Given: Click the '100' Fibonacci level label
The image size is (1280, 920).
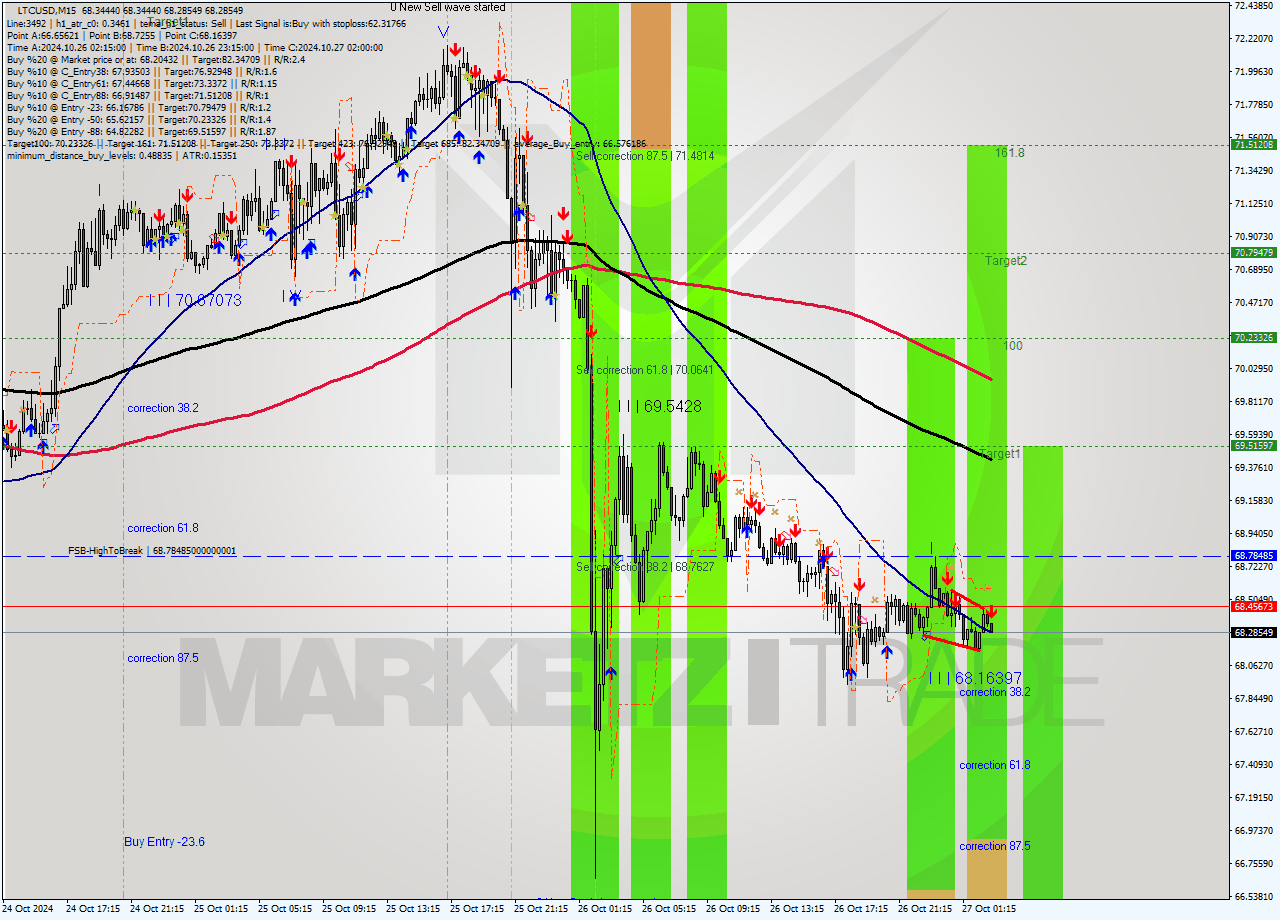Looking at the screenshot, I should coord(1013,346).
